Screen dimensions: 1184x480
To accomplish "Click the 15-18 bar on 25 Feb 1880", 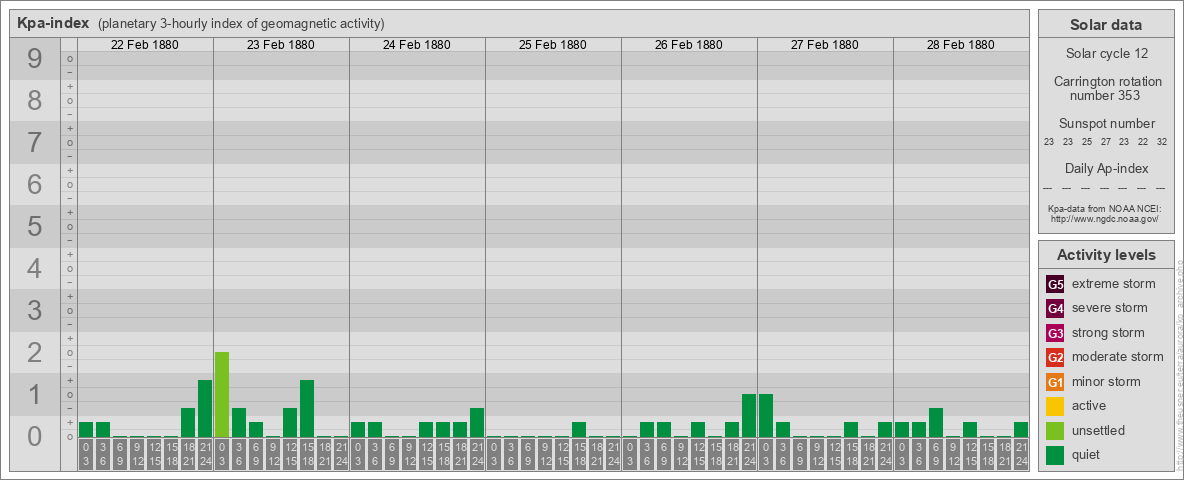I will tap(578, 429).
